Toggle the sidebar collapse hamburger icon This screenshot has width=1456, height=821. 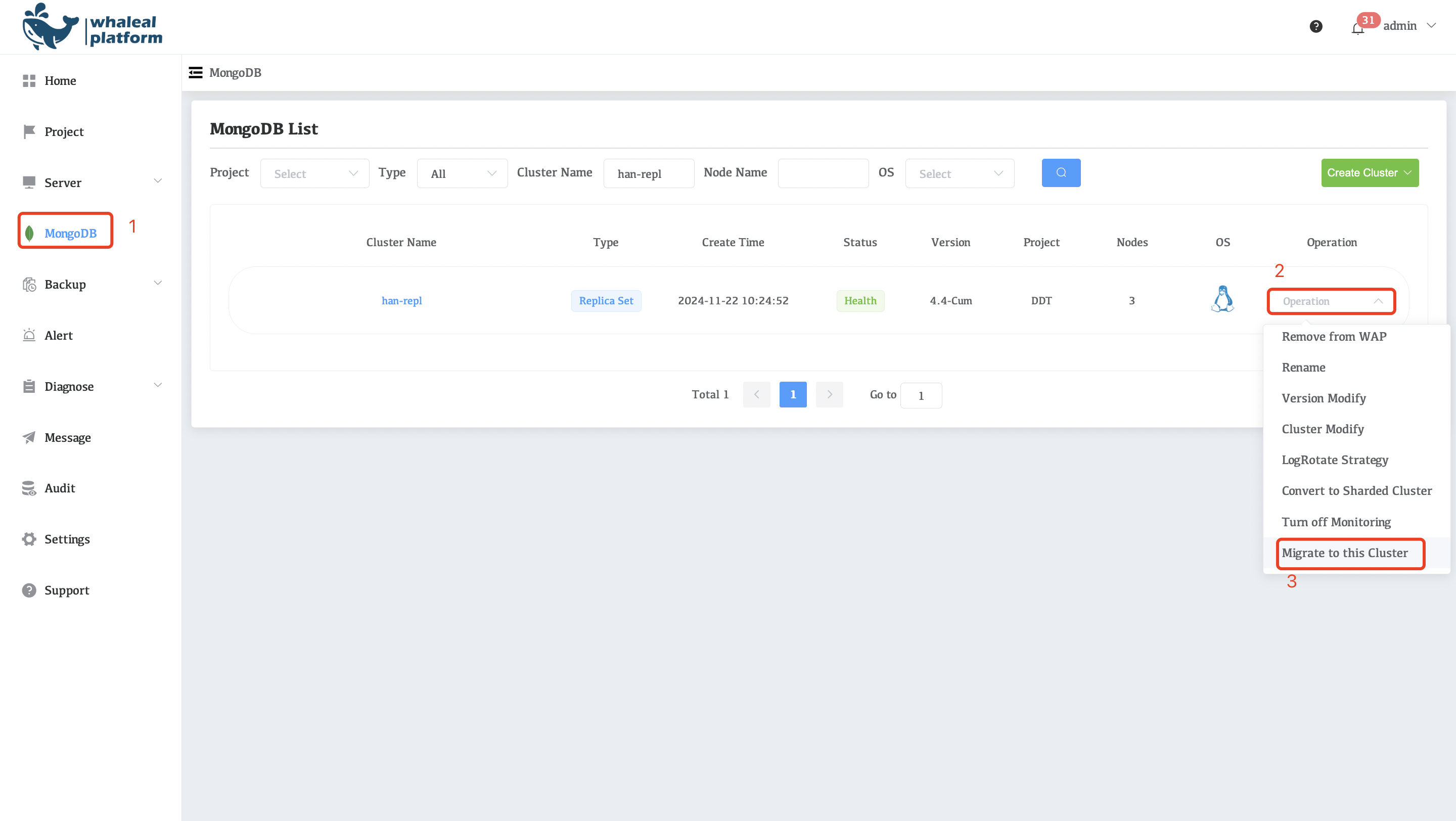(x=196, y=72)
